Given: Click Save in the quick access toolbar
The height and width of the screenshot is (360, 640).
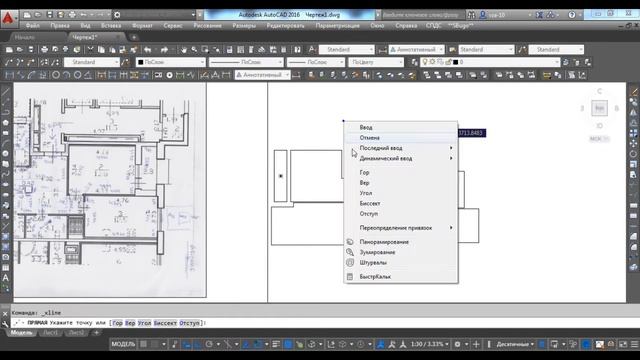Looking at the screenshot, I should pos(49,15).
